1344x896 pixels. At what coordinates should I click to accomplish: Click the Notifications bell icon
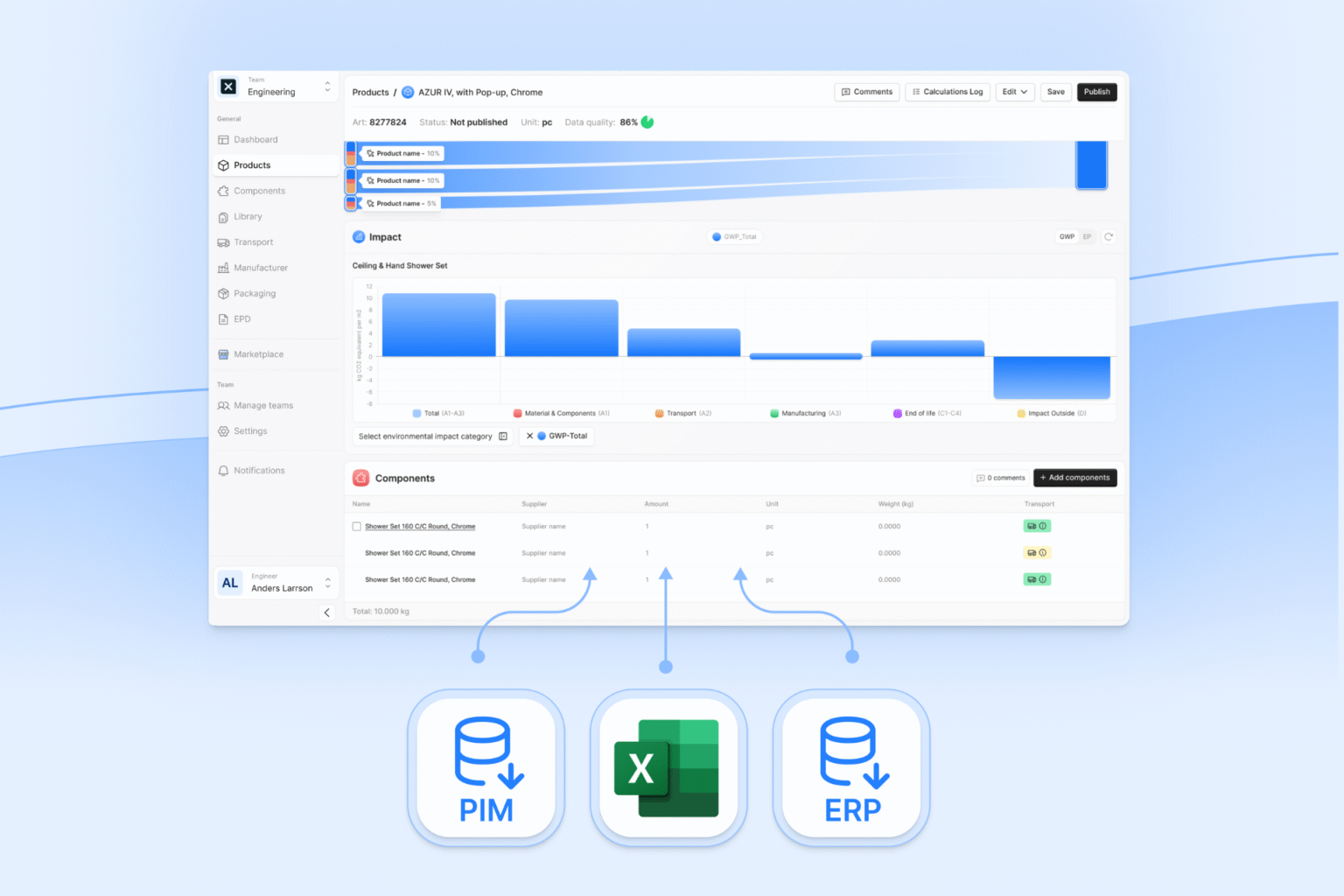[x=223, y=471]
